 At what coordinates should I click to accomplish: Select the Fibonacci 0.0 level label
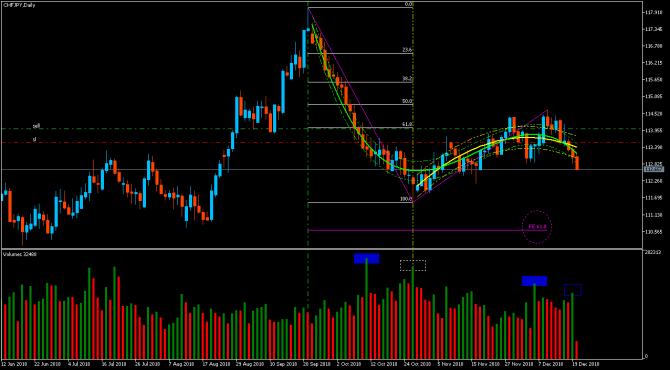[x=408, y=4]
